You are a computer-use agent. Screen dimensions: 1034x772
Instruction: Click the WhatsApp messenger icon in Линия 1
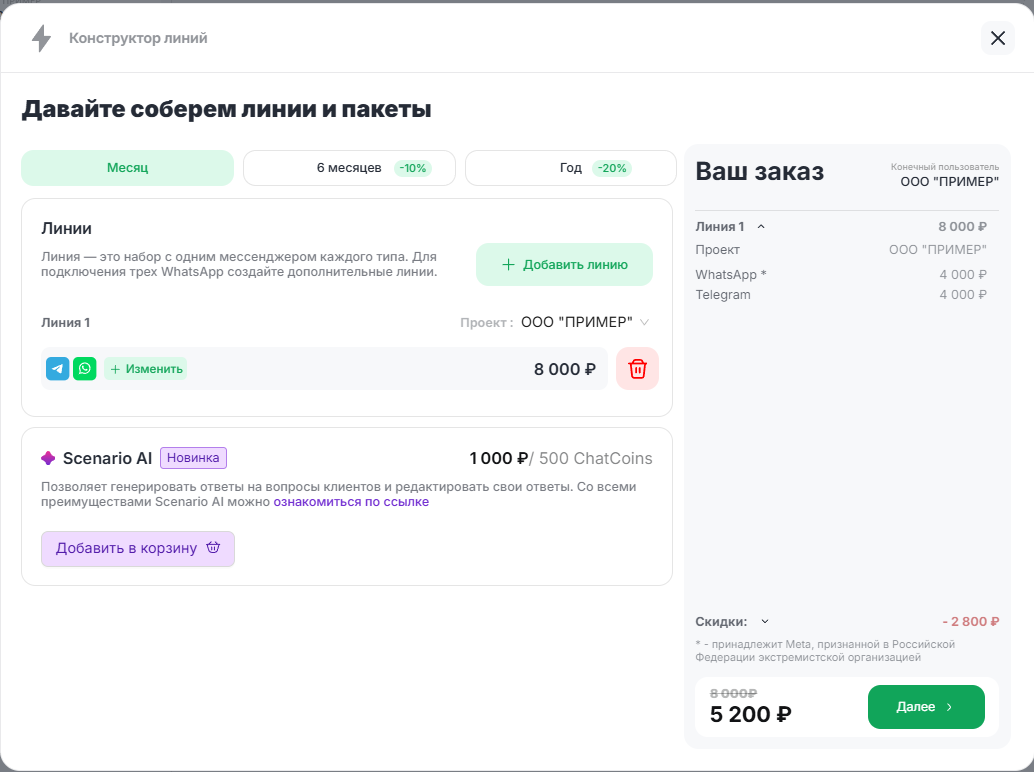[x=85, y=369]
